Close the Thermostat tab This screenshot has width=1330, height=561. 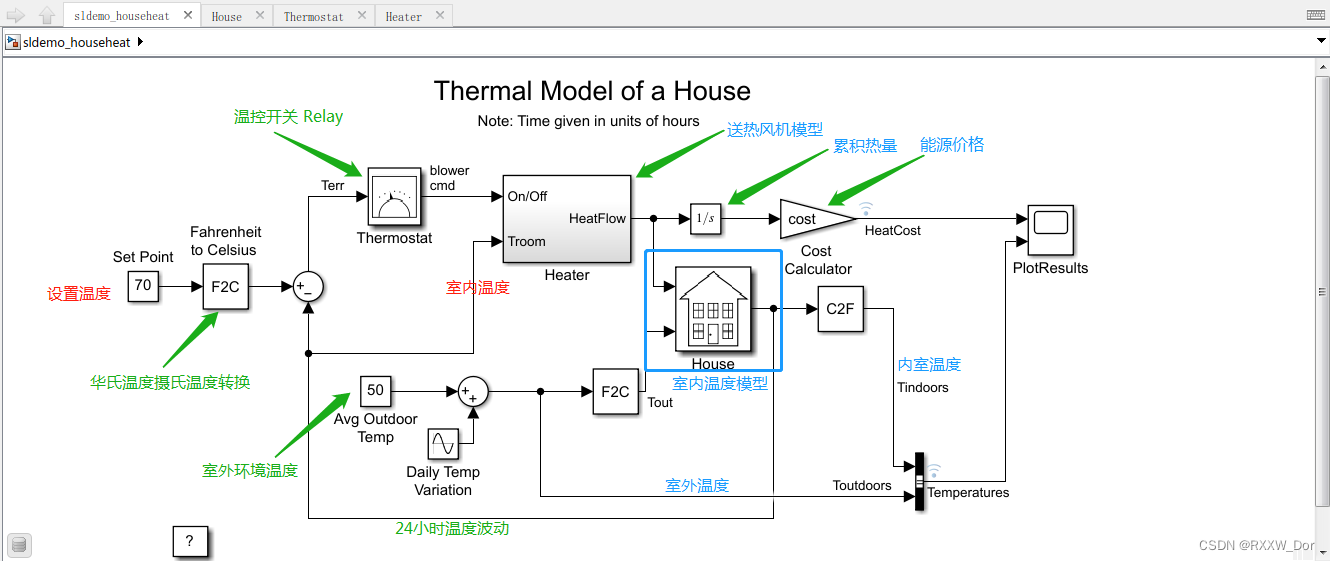(360, 15)
